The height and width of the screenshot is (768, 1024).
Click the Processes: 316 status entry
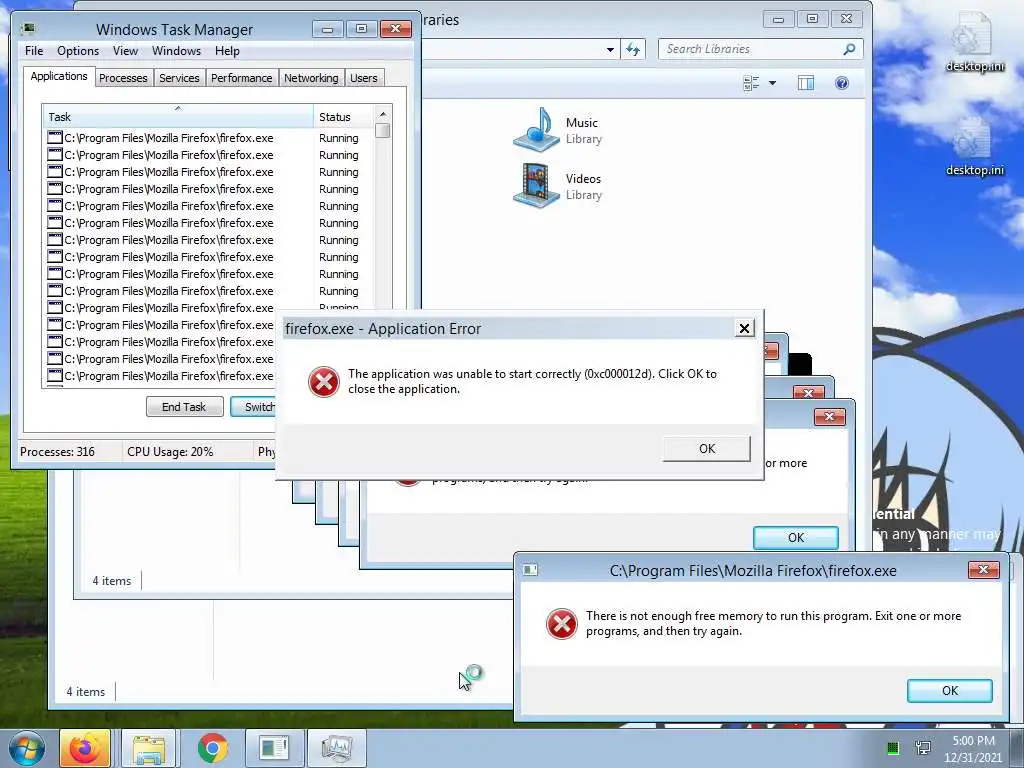(x=57, y=452)
